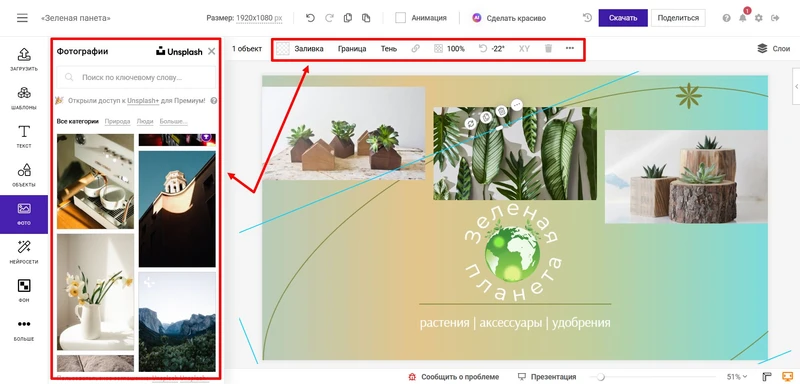
Task: Open more options in the object toolbar
Action: 570,48
